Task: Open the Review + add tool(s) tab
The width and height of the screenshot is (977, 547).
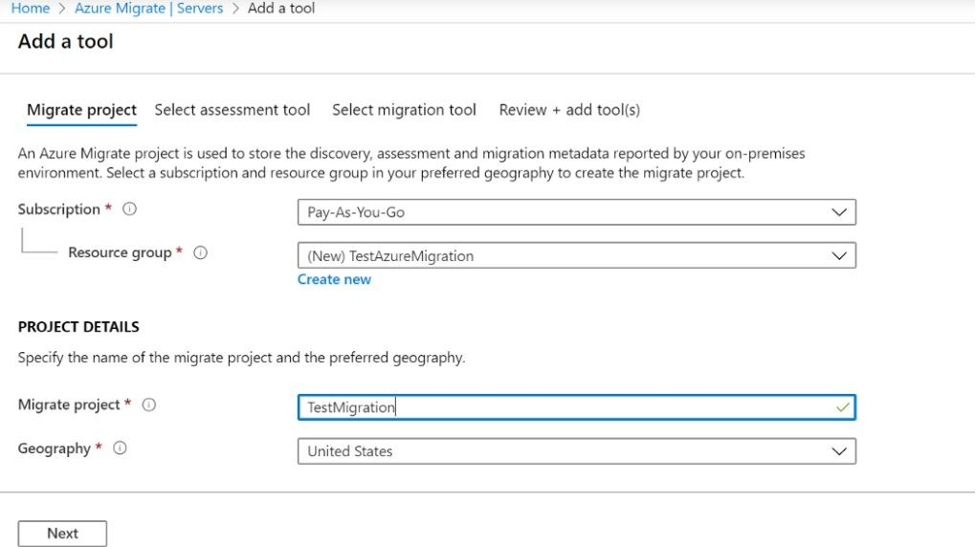Action: point(570,110)
